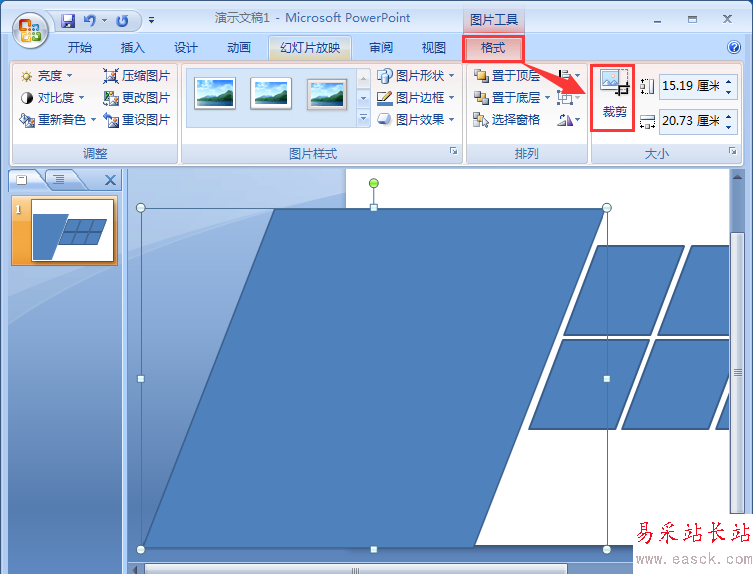This screenshot has width=753, height=574.
Task: Redo the last action
Action: pos(122,21)
